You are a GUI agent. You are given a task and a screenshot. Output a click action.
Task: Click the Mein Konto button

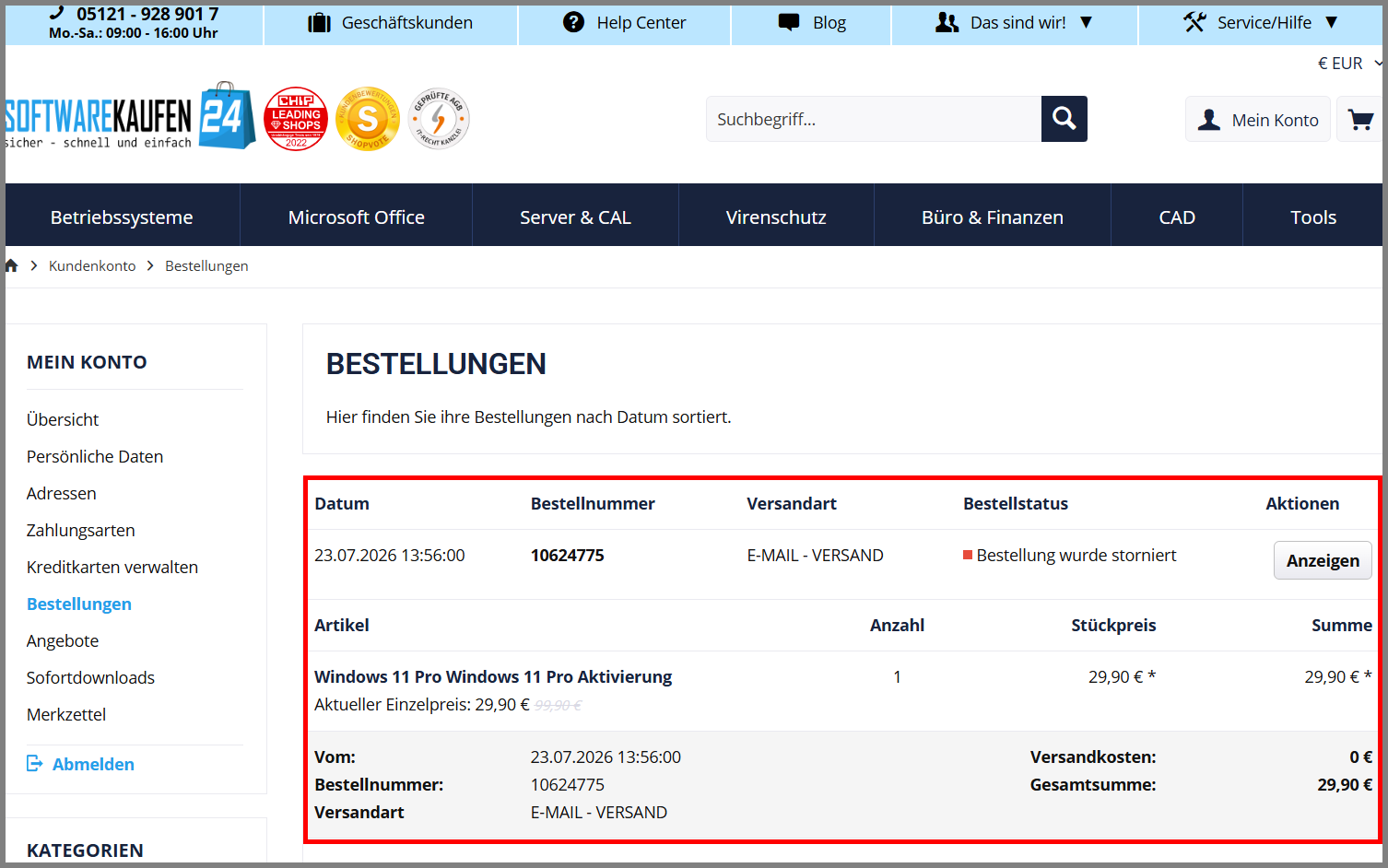click(x=1258, y=120)
